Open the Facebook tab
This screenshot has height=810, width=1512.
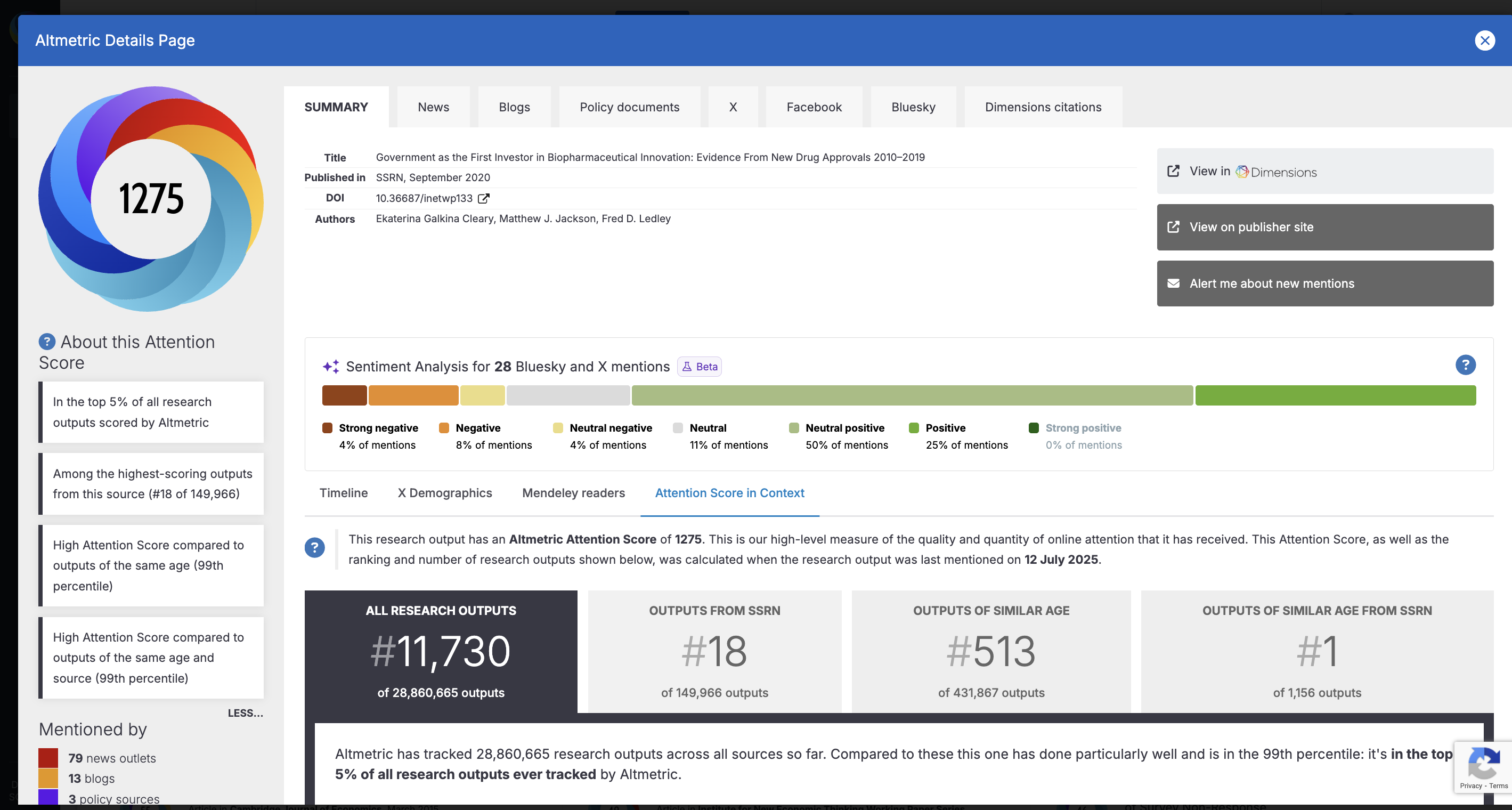click(x=814, y=107)
